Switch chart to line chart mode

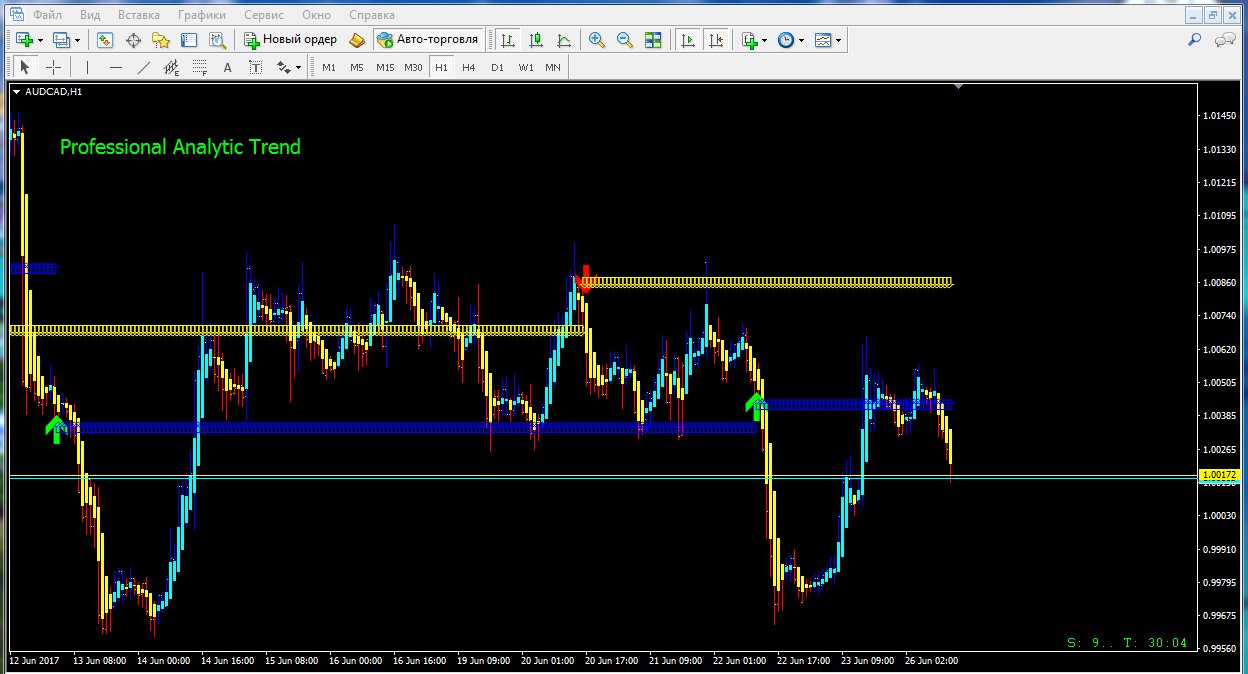(x=564, y=40)
